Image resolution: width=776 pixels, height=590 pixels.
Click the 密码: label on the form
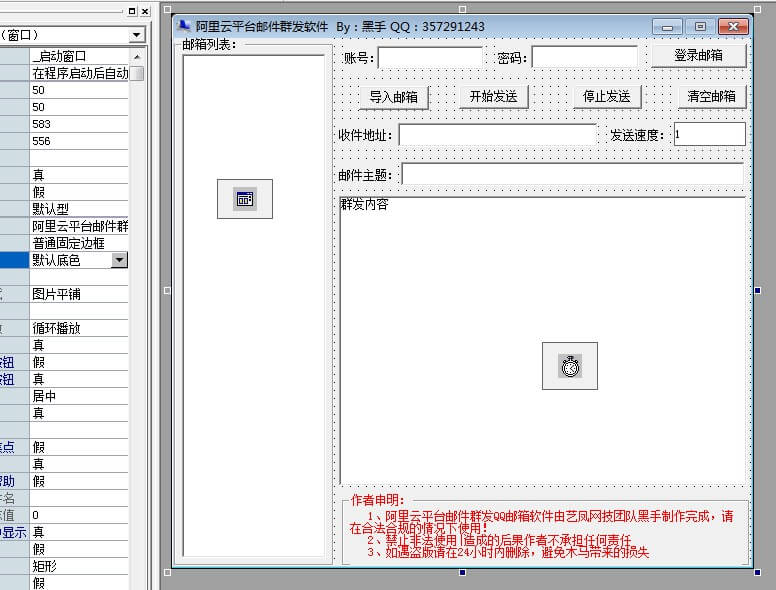[x=513, y=58]
